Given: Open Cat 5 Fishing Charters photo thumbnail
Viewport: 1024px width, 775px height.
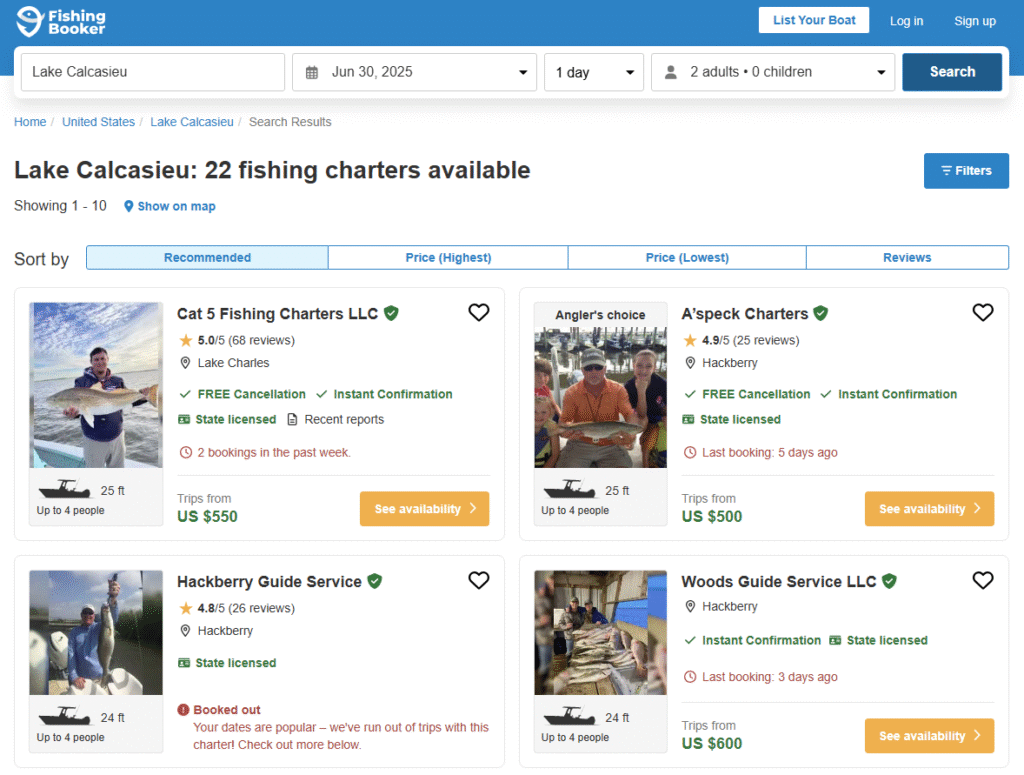Looking at the screenshot, I should click(96, 385).
